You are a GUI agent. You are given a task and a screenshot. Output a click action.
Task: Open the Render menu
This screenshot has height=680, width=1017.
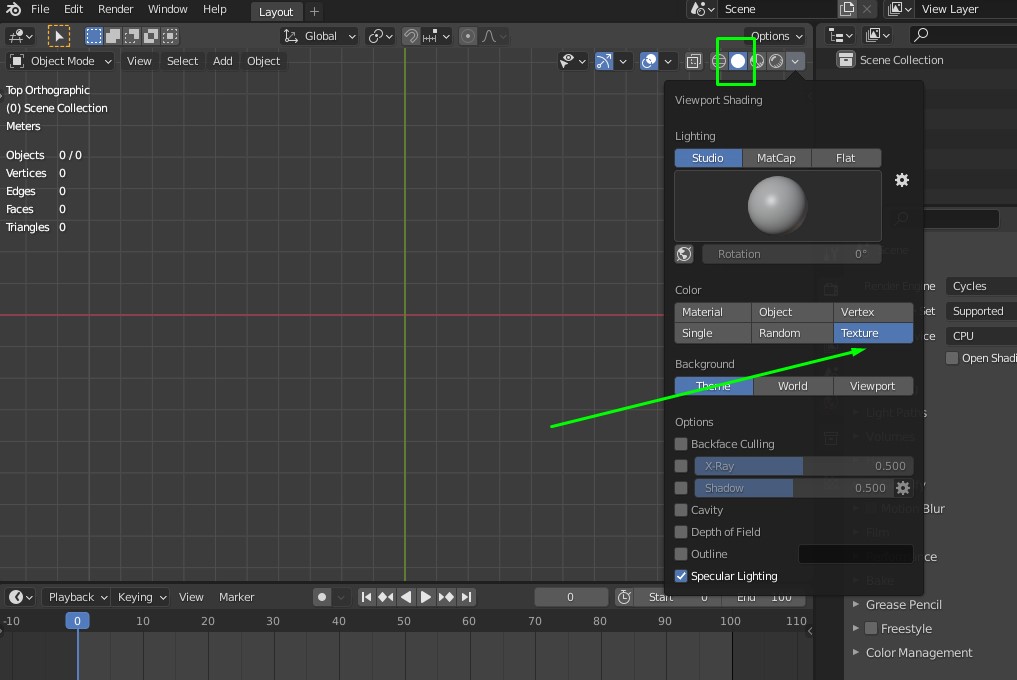[115, 9]
